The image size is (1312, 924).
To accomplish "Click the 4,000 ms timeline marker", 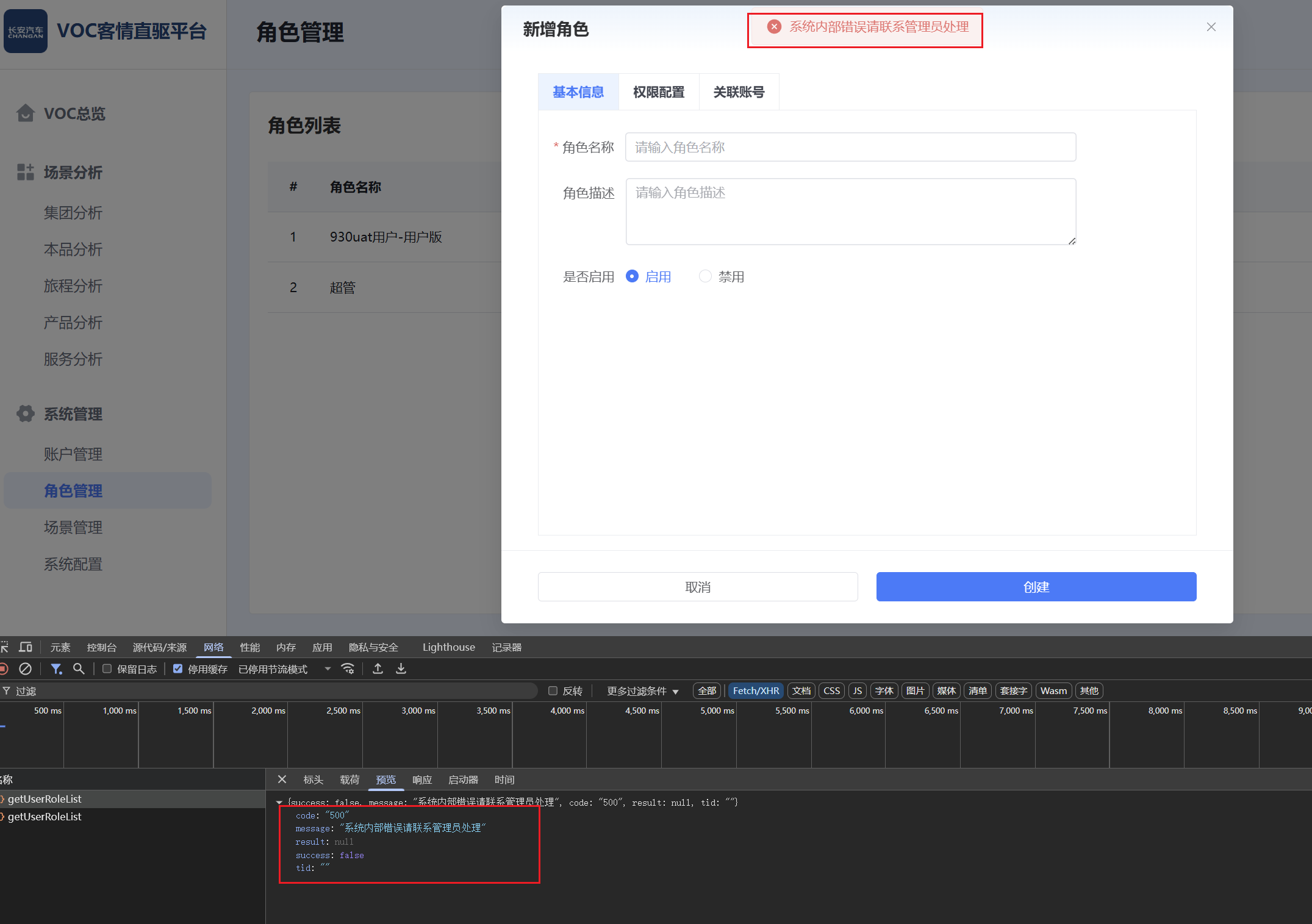I will point(567,711).
